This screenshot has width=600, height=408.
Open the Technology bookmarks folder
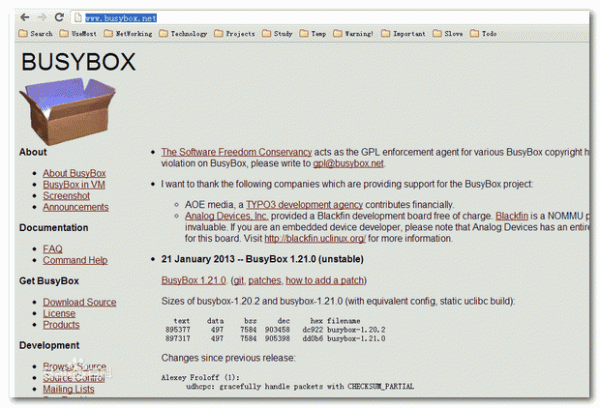183,34
